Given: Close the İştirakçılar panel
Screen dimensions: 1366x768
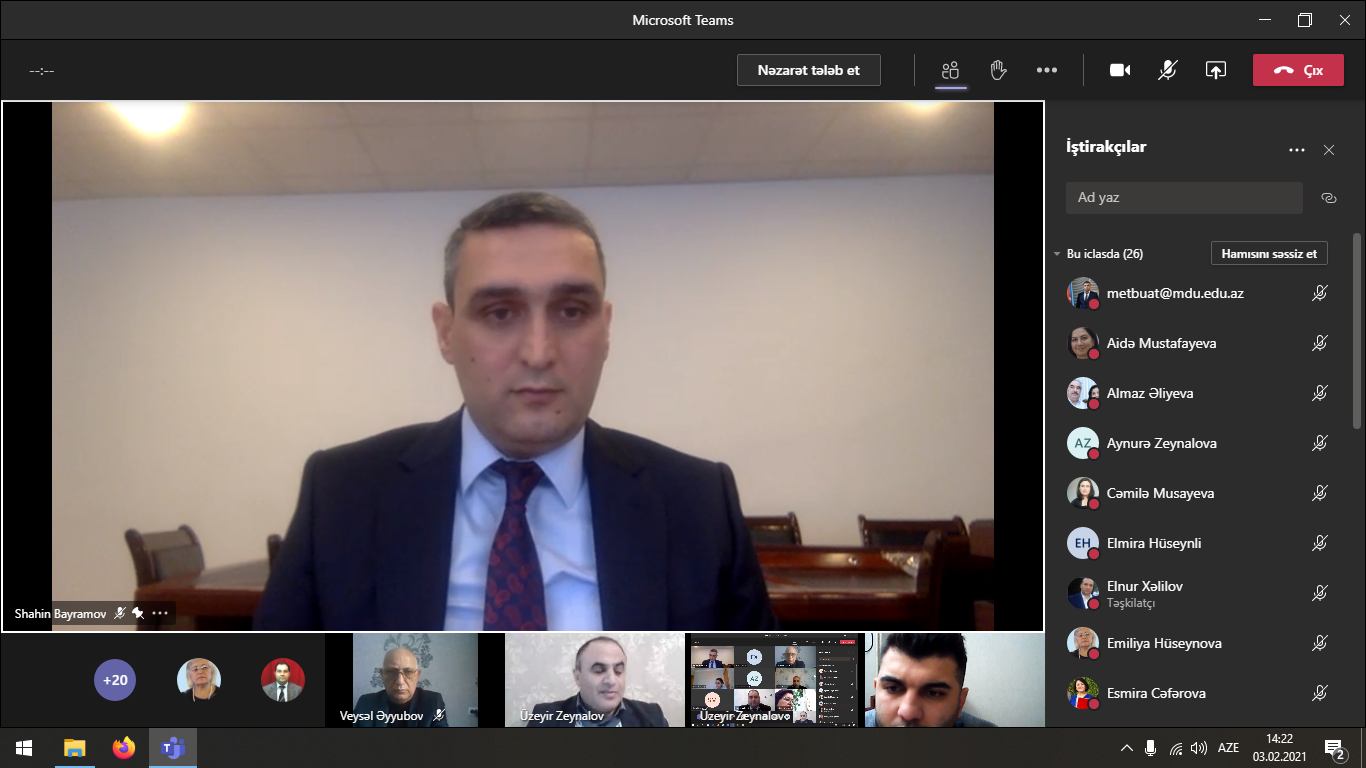Looking at the screenshot, I should pyautogui.click(x=1328, y=150).
